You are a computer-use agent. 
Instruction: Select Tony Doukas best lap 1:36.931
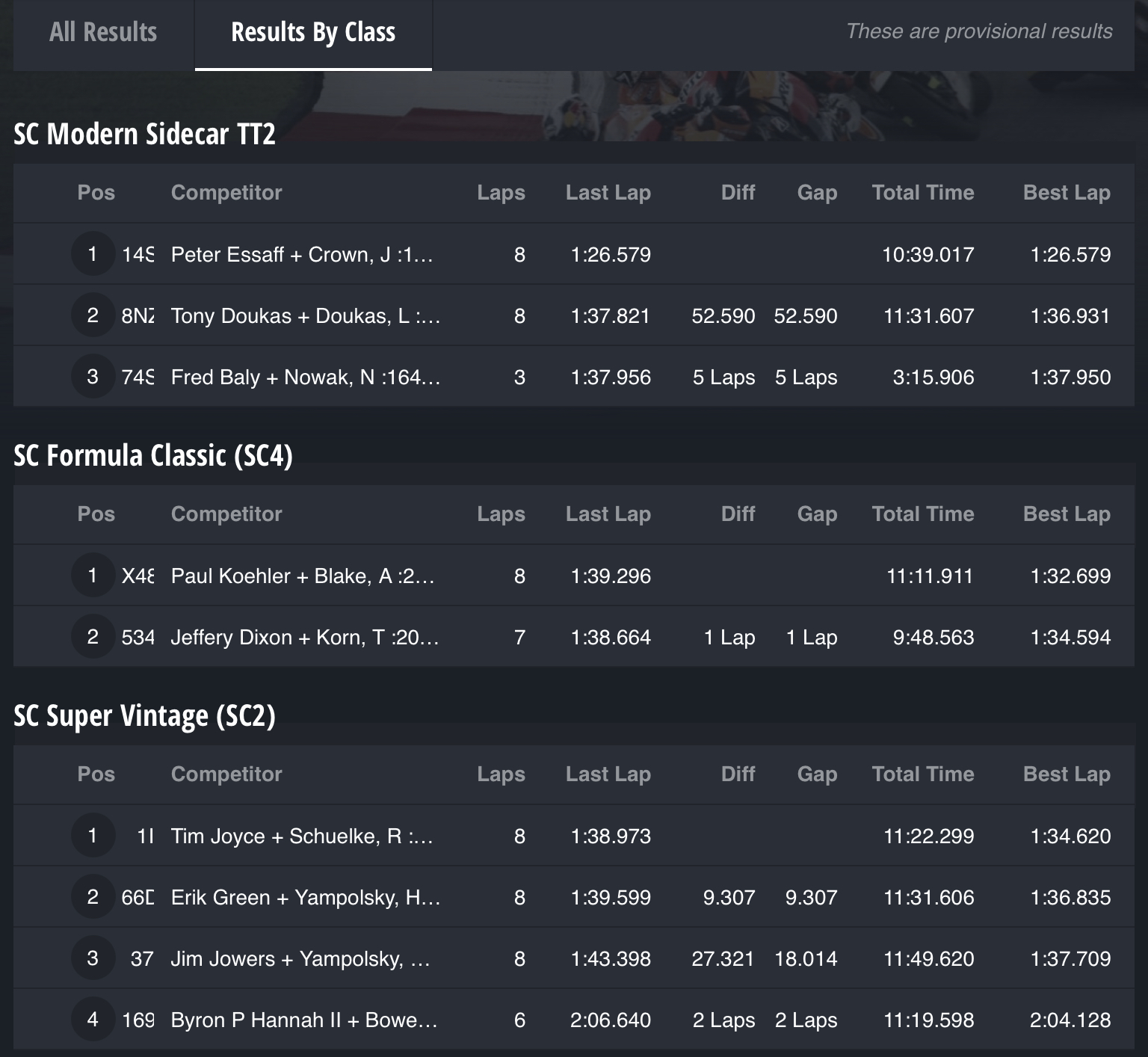1070,316
